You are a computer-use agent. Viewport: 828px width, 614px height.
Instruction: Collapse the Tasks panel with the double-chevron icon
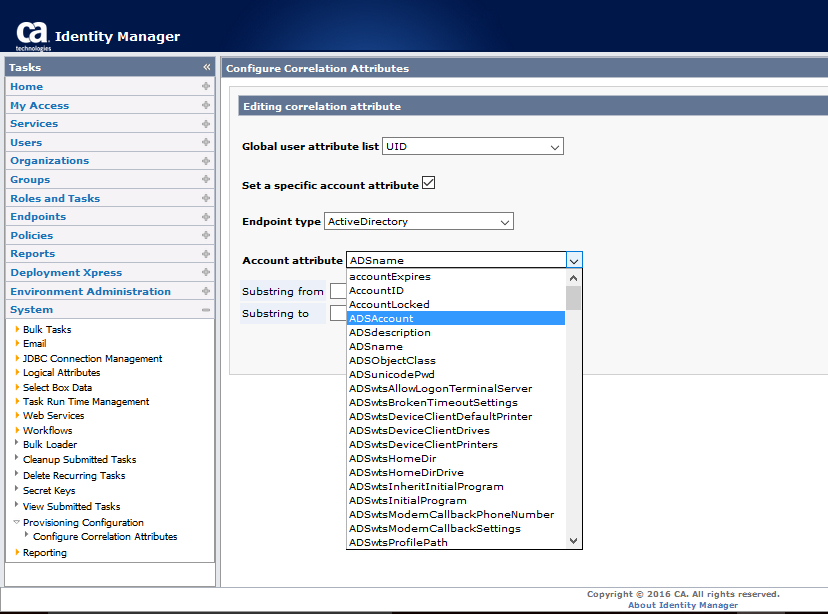tap(205, 67)
